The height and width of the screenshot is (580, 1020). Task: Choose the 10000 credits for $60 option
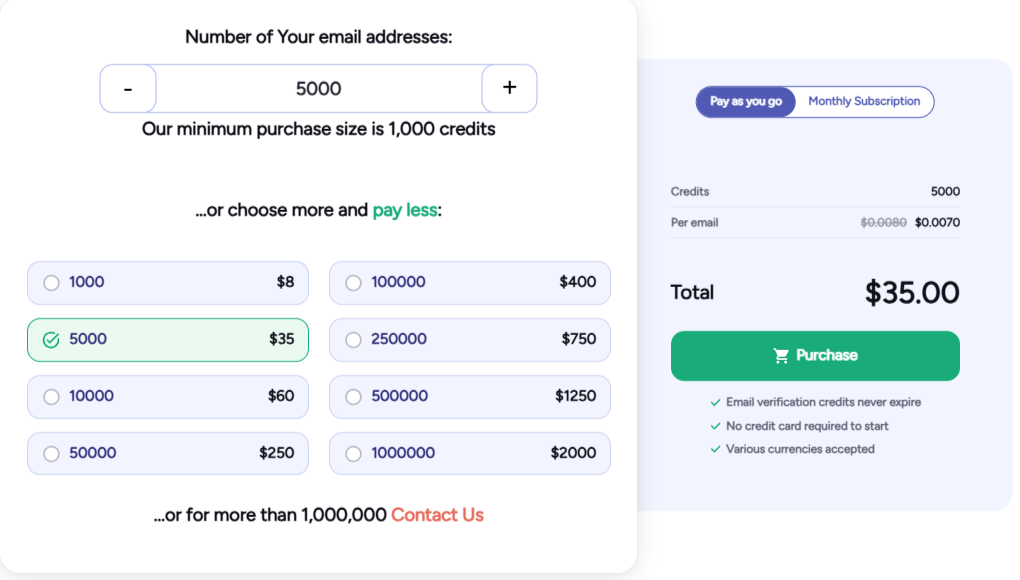168,397
